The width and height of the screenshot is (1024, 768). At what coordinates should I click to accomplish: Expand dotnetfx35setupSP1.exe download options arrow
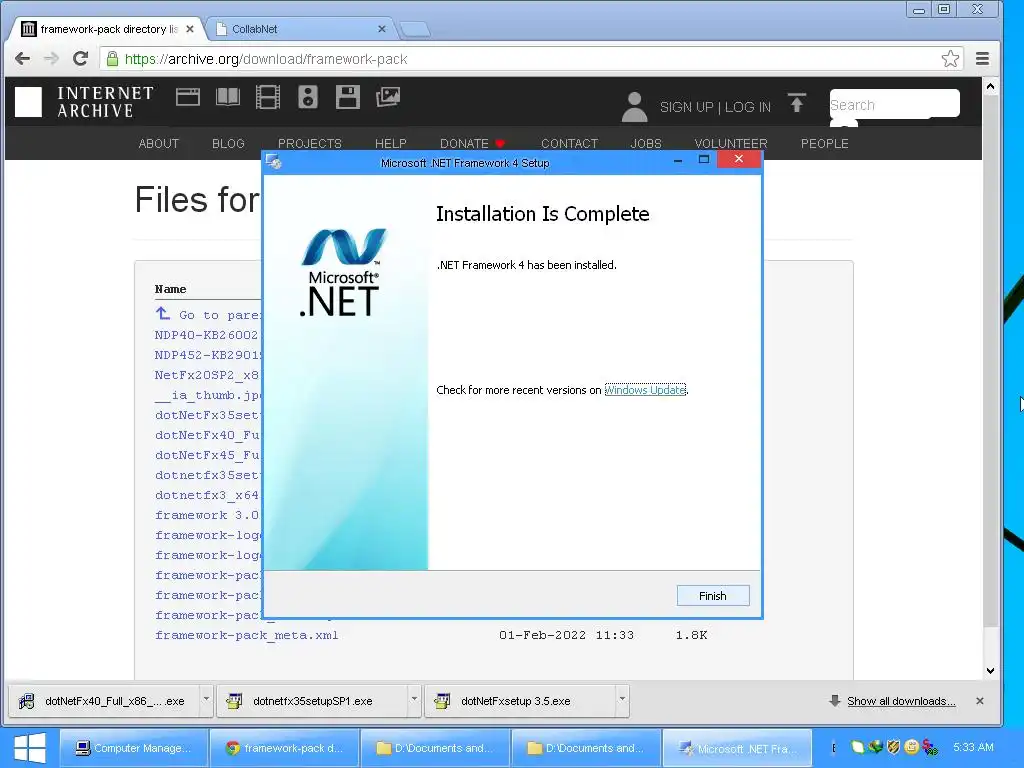(x=414, y=699)
